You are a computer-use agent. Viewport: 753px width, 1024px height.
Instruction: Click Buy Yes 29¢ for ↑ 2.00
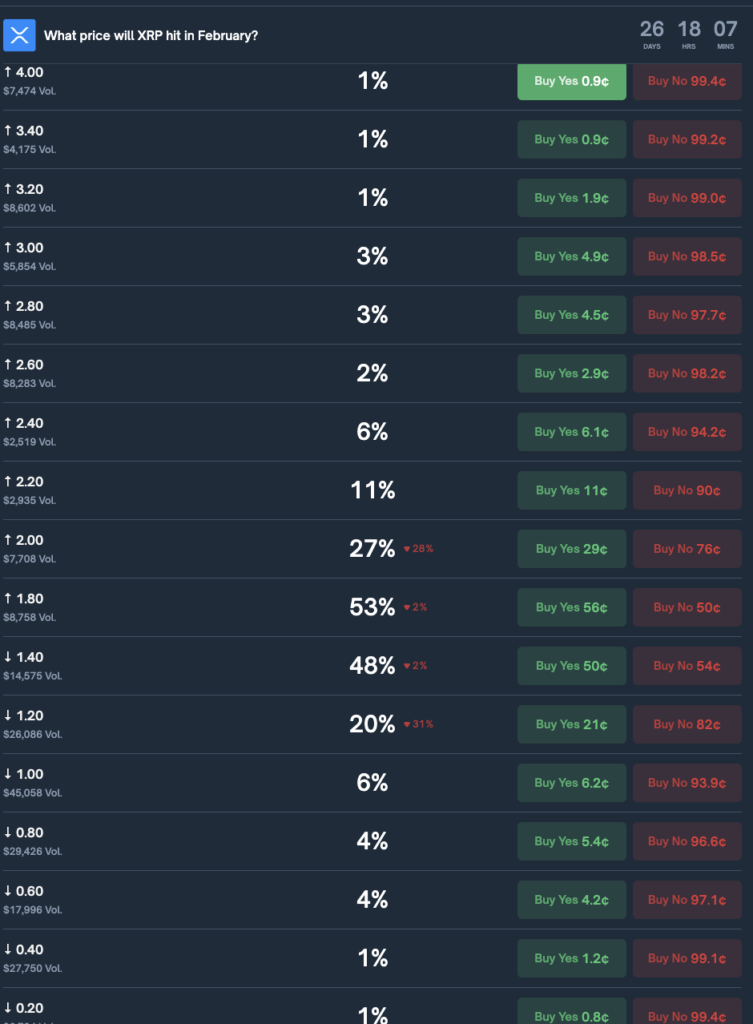pos(571,549)
